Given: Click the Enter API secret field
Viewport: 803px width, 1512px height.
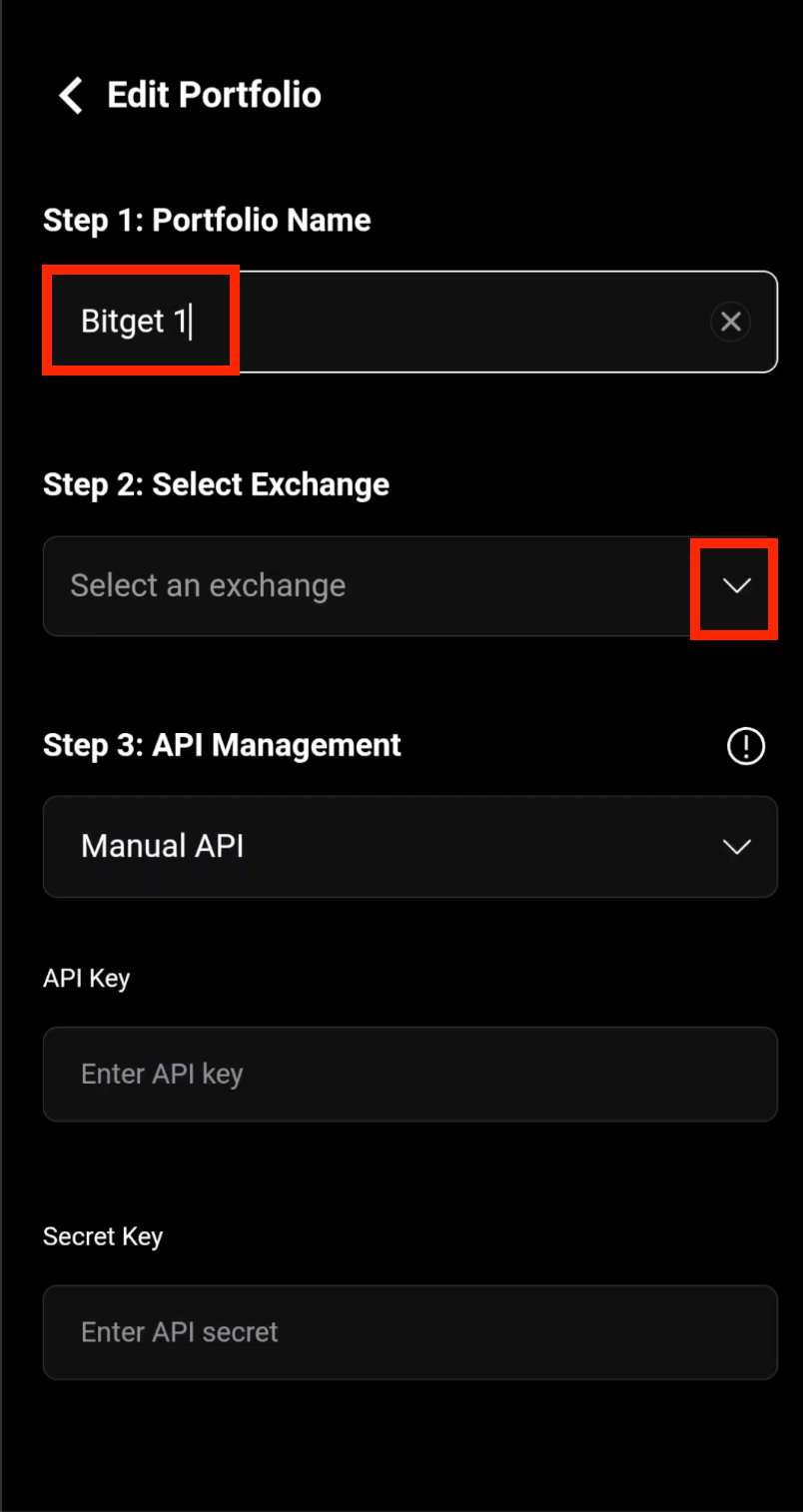Looking at the screenshot, I should pos(409,1332).
